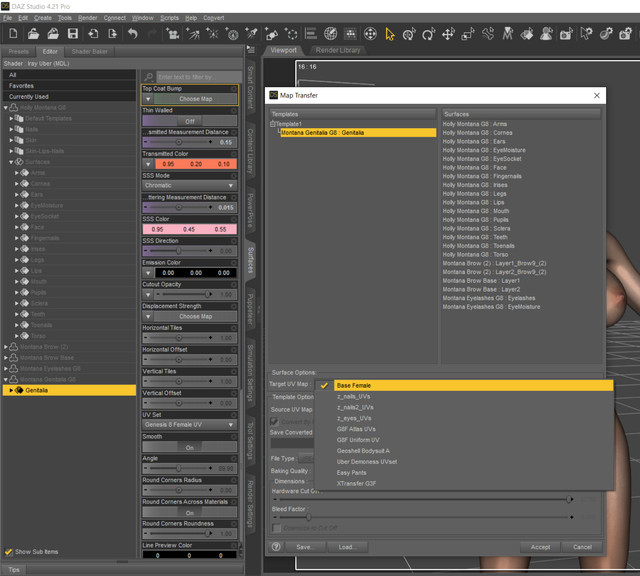Click the Export icon in the toolbar

click(112, 34)
